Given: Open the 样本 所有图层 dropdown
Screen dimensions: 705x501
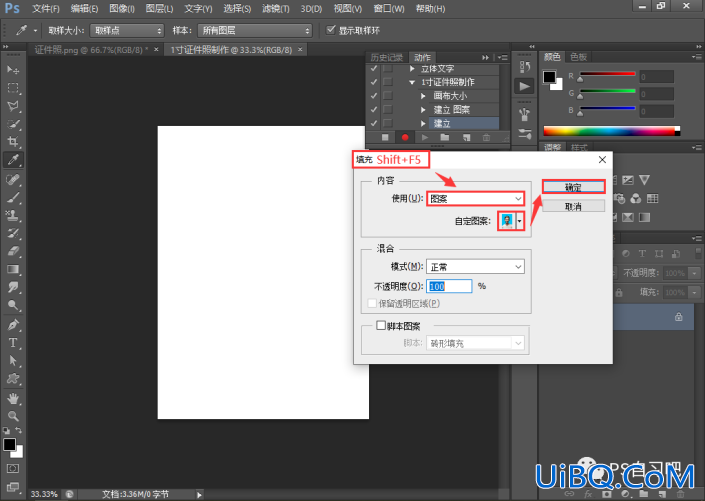Looking at the screenshot, I should [254, 31].
